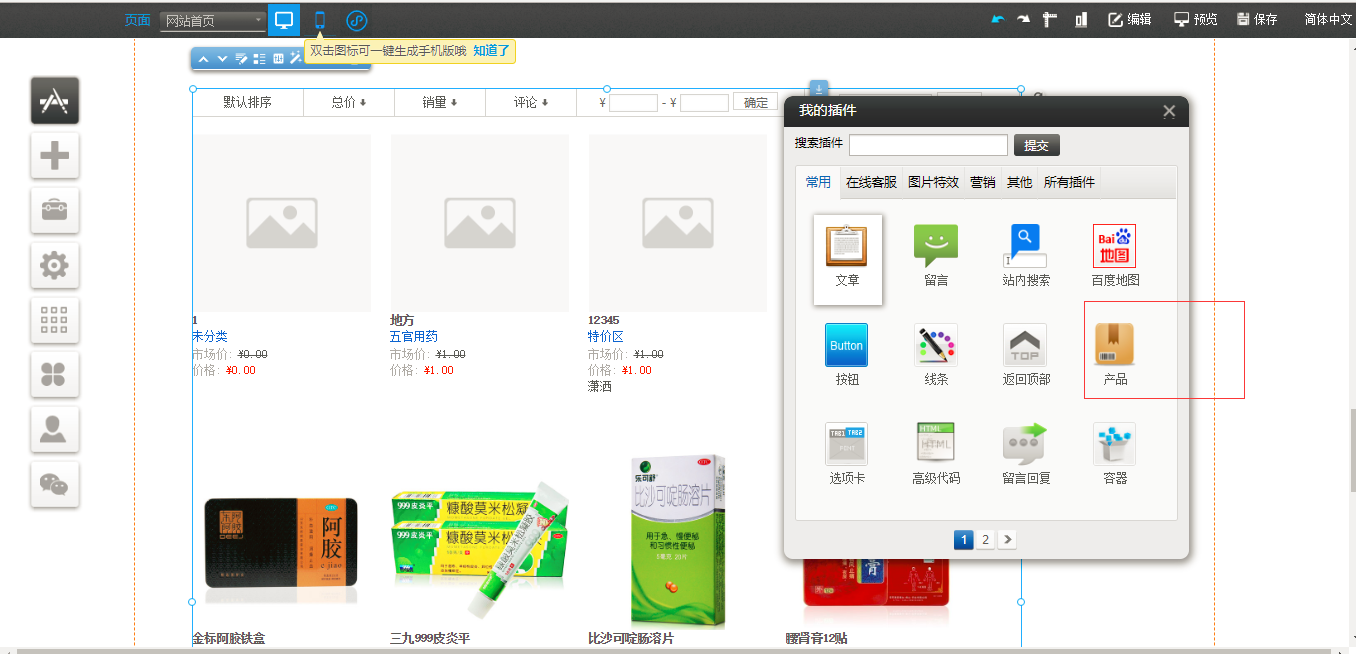Click the undo arrow in top toolbar
This screenshot has width=1356, height=654.
pyautogui.click(x=997, y=20)
